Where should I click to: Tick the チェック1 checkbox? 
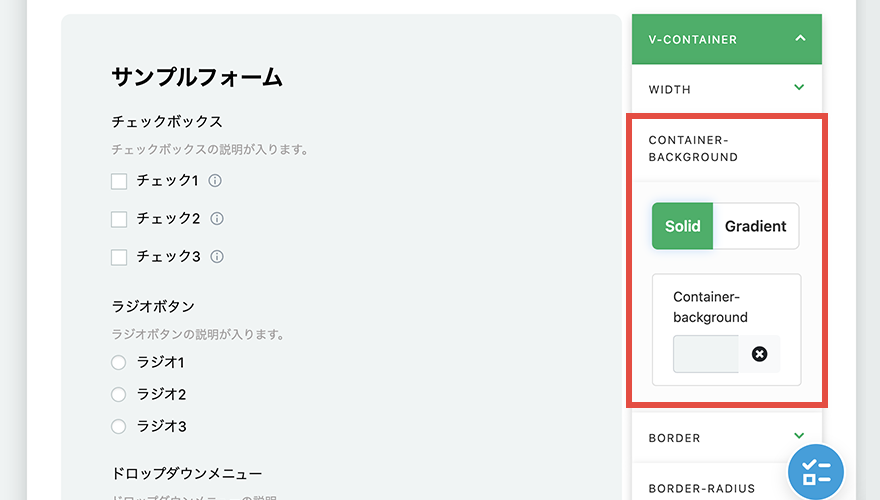(119, 181)
